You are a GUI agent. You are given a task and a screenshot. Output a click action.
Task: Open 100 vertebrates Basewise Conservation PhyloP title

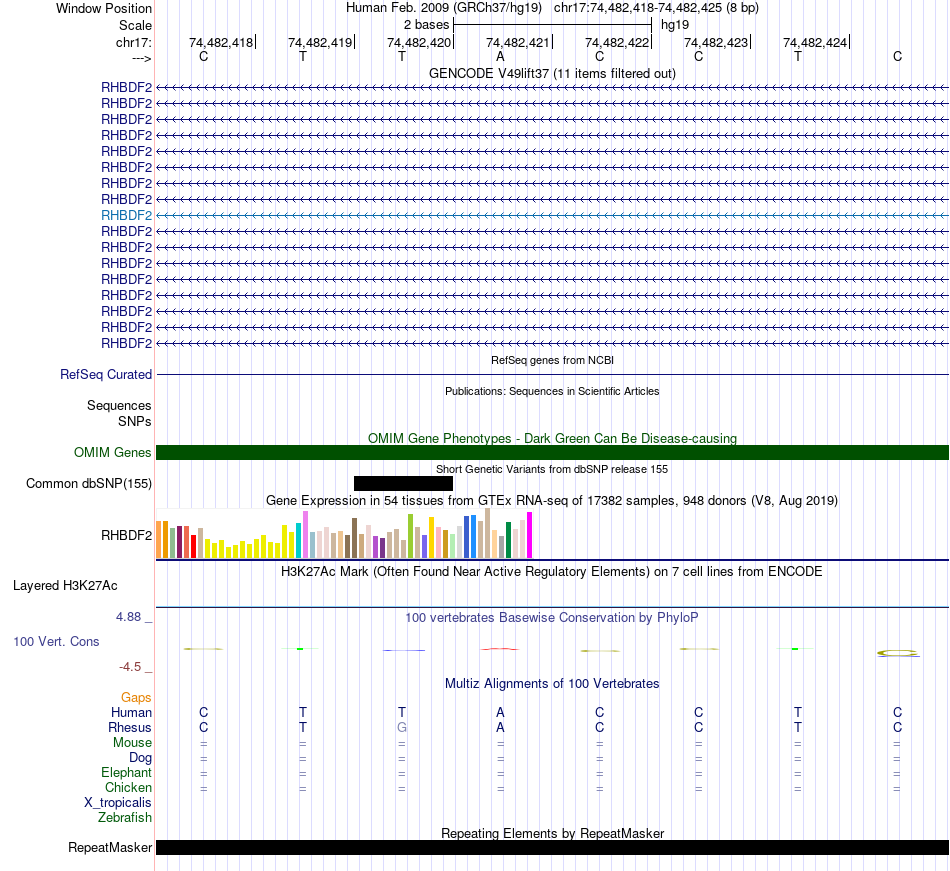pos(552,617)
